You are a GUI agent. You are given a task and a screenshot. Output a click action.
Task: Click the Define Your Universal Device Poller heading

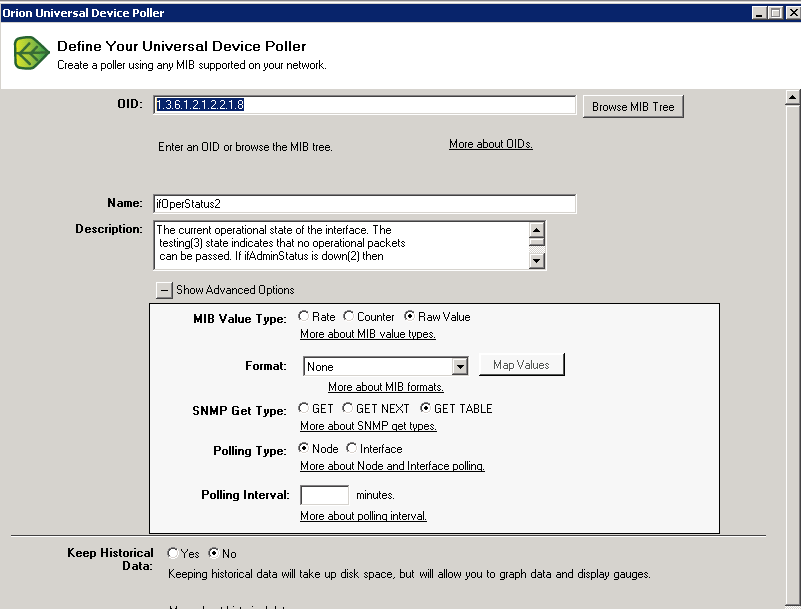(x=182, y=46)
